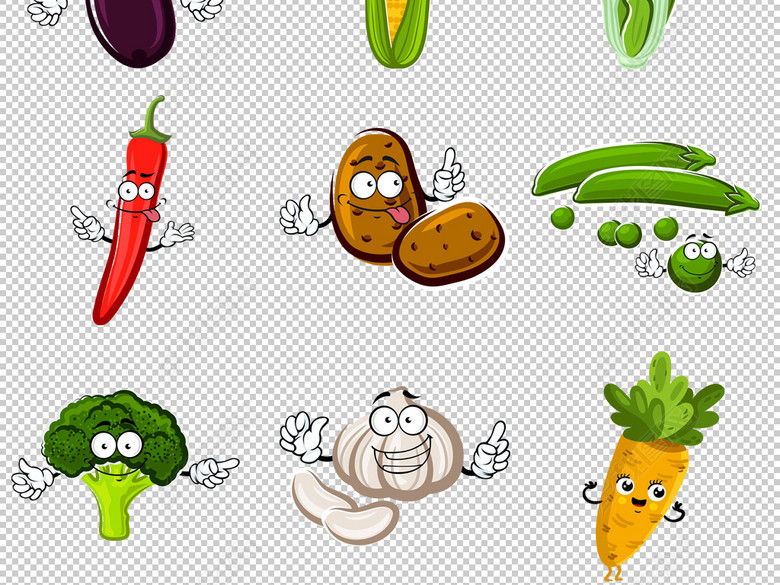This screenshot has height=585, width=780.
Task: Select the loose garlic cloves below the bulb
Action: coord(345,510)
